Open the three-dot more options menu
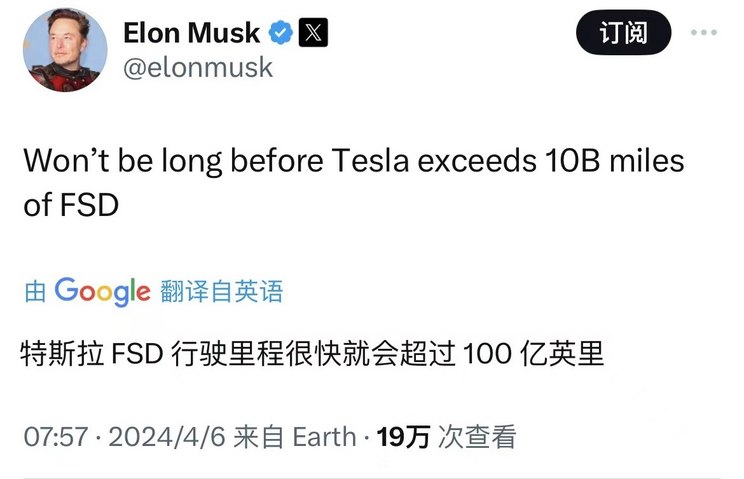Image resolution: width=744 pixels, height=479 pixels. pos(704,32)
